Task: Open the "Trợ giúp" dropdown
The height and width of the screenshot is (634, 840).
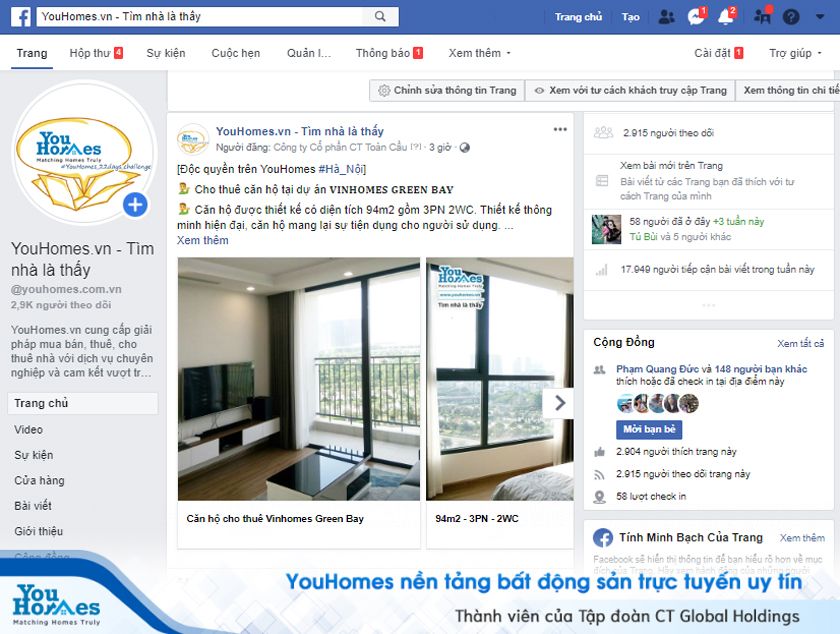Action: [x=796, y=53]
